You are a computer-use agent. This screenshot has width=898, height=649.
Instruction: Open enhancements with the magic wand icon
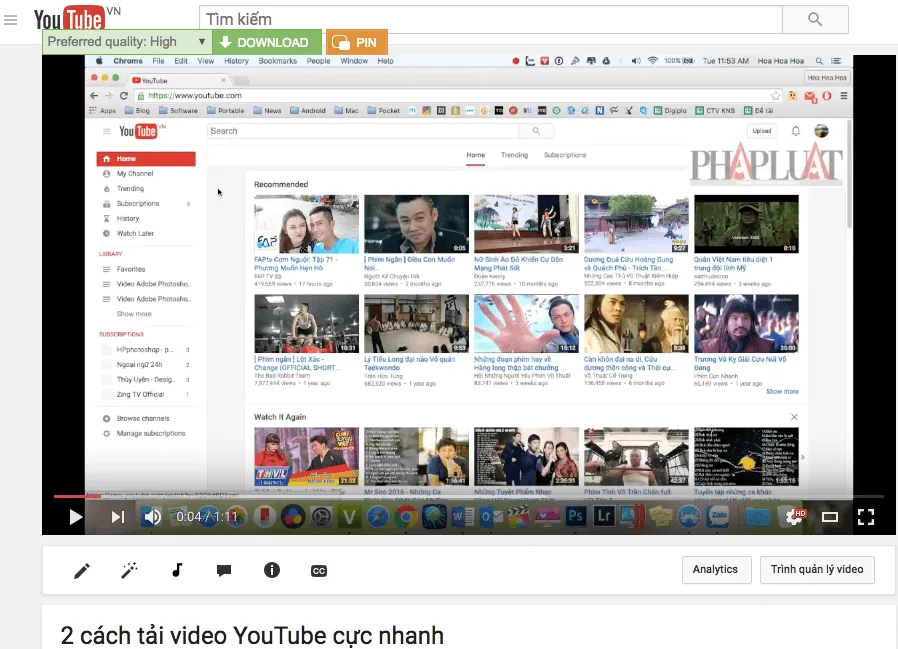[129, 570]
